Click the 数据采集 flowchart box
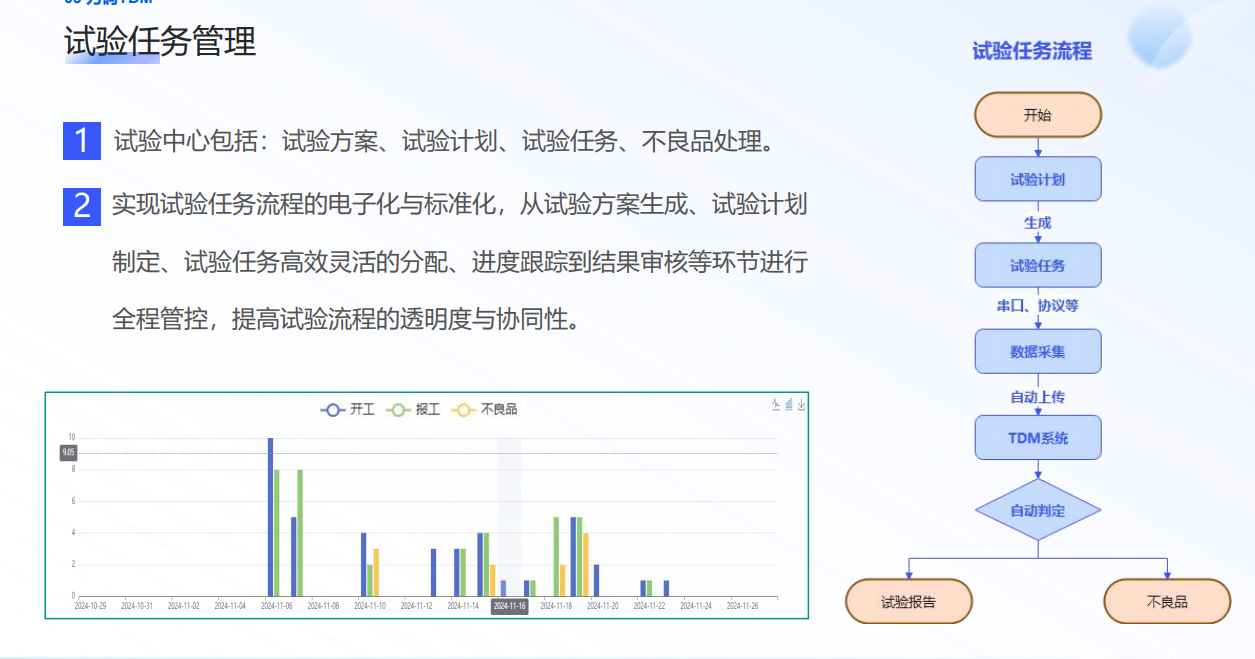The width and height of the screenshot is (1255, 659). coord(1038,352)
